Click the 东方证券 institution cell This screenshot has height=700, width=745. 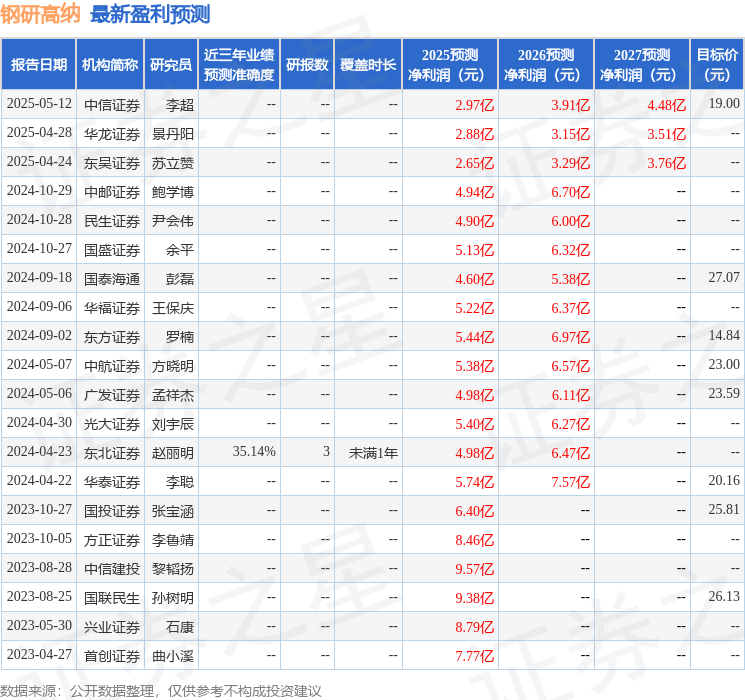112,337
